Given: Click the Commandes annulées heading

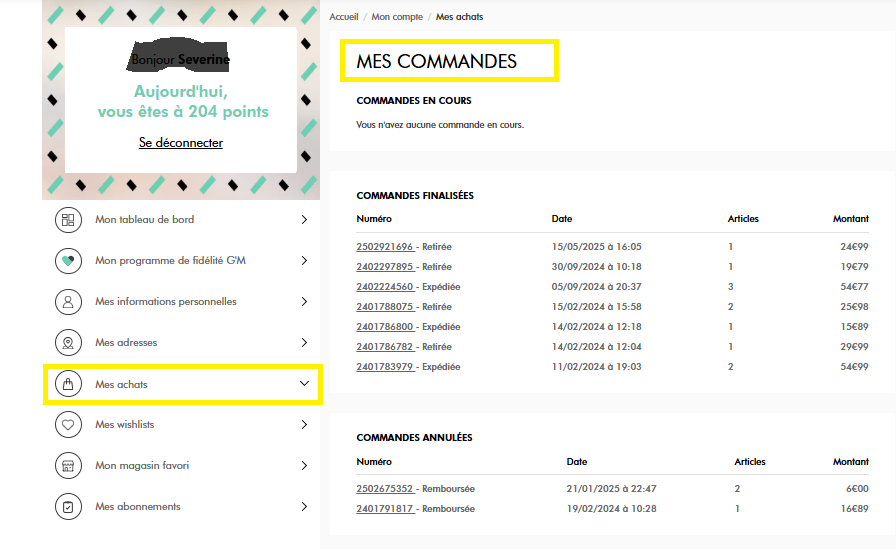Looking at the screenshot, I should (x=414, y=438).
